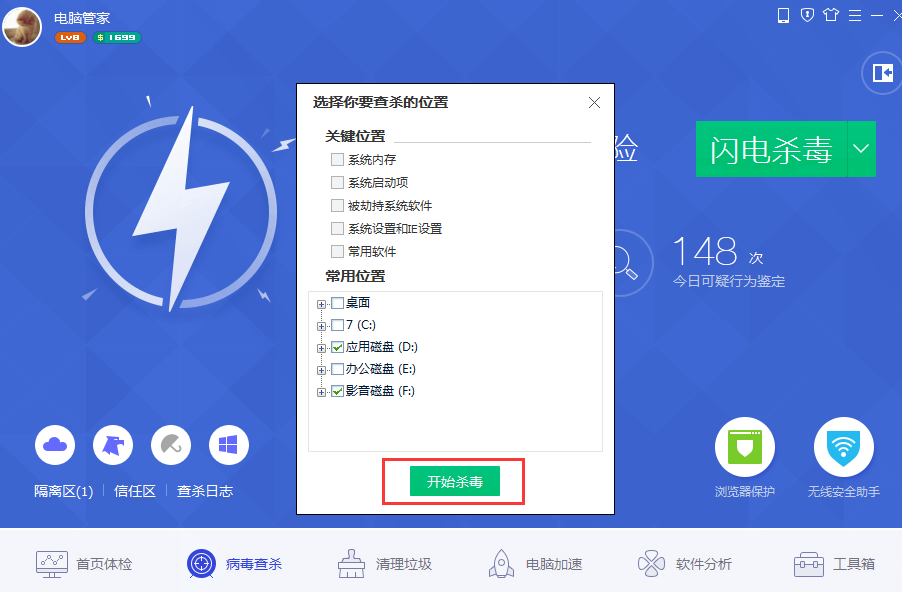
Task: Expand the 桌面 tree node
Action: tap(322, 304)
